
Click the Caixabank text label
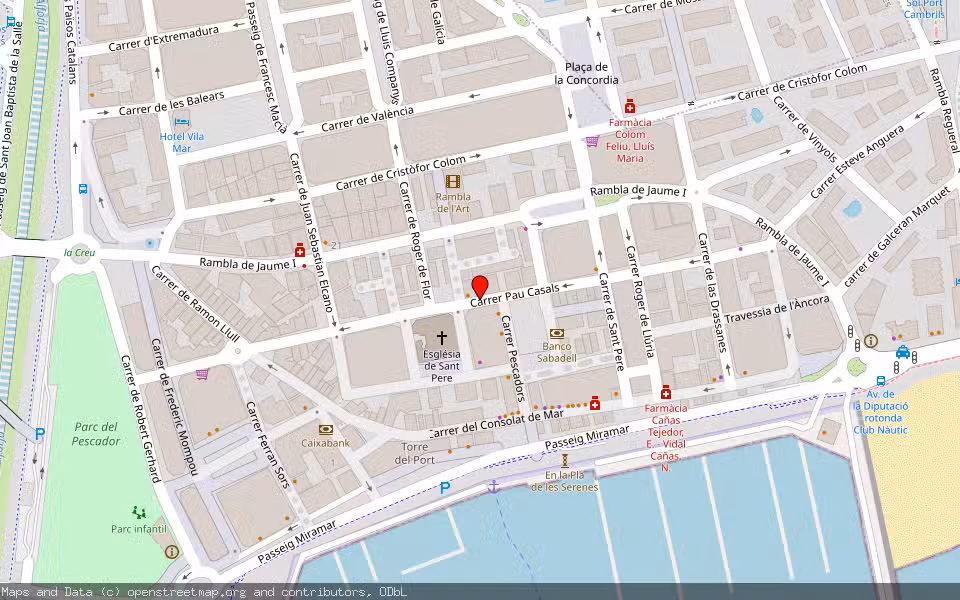point(326,443)
